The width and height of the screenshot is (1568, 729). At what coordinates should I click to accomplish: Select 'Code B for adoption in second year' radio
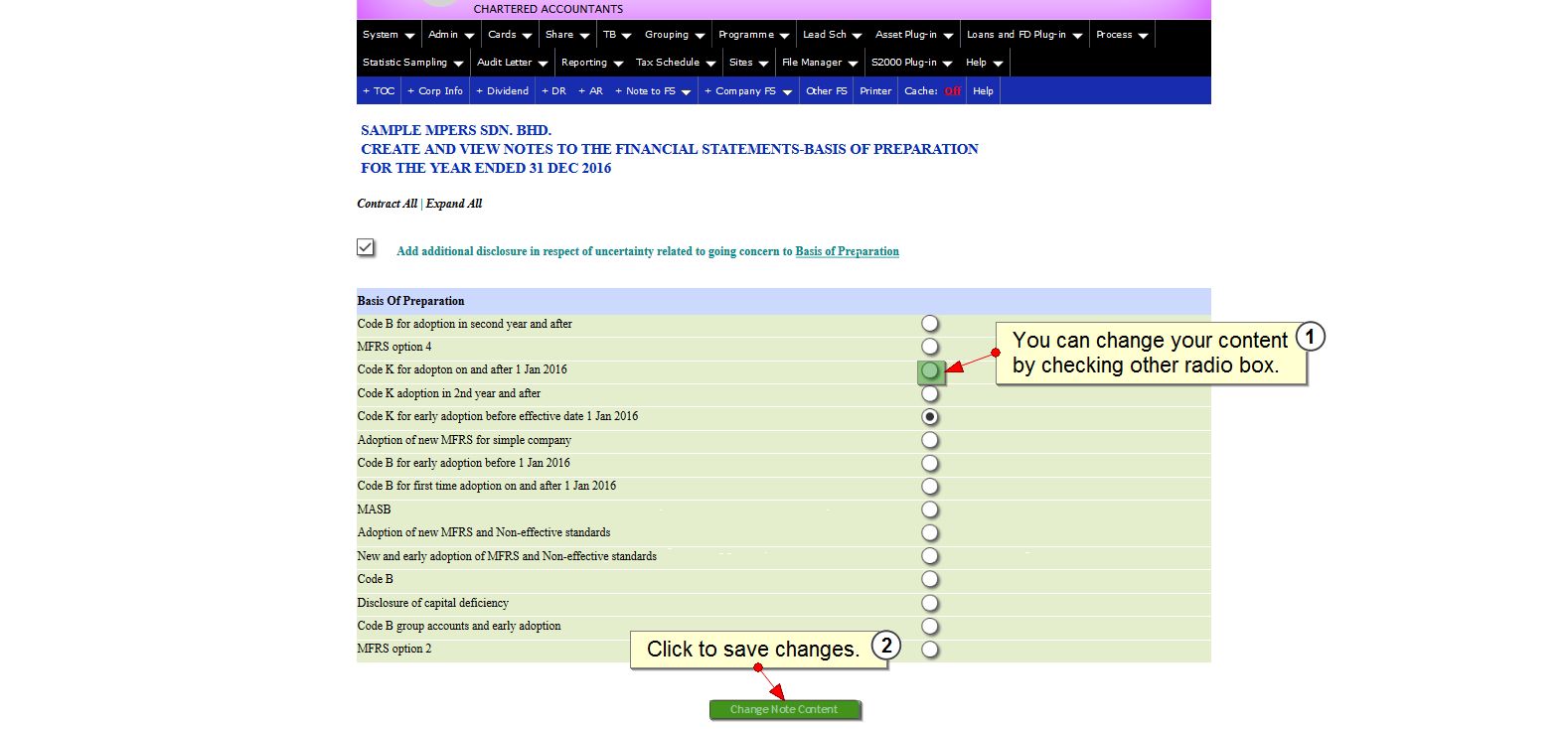[x=929, y=324]
